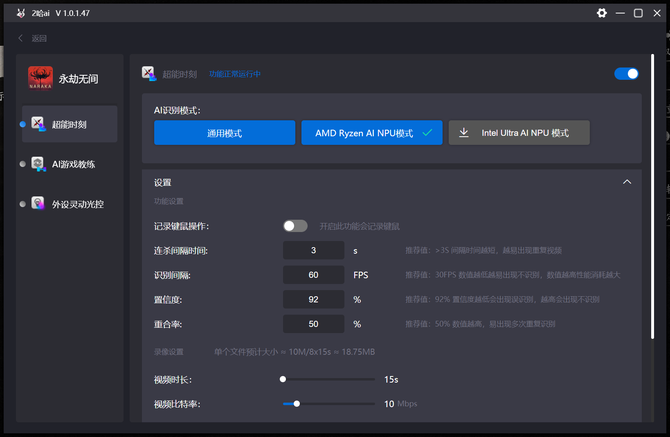This screenshot has width=670, height=437.
Task: Toggle off the 超能时刻 main switch
Action: pos(626,73)
